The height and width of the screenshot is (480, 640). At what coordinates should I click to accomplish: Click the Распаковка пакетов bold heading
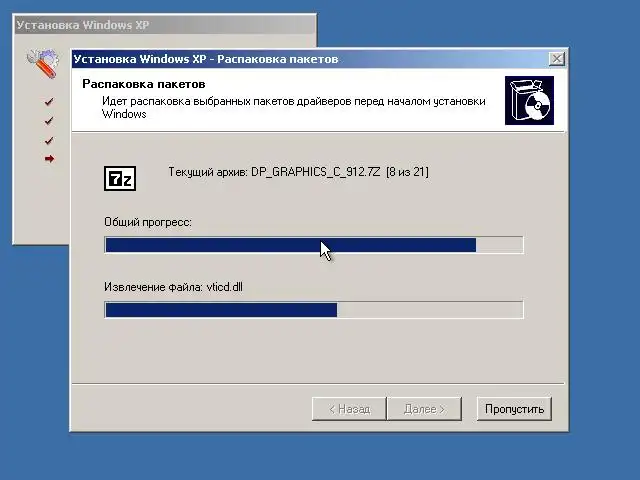tap(144, 84)
